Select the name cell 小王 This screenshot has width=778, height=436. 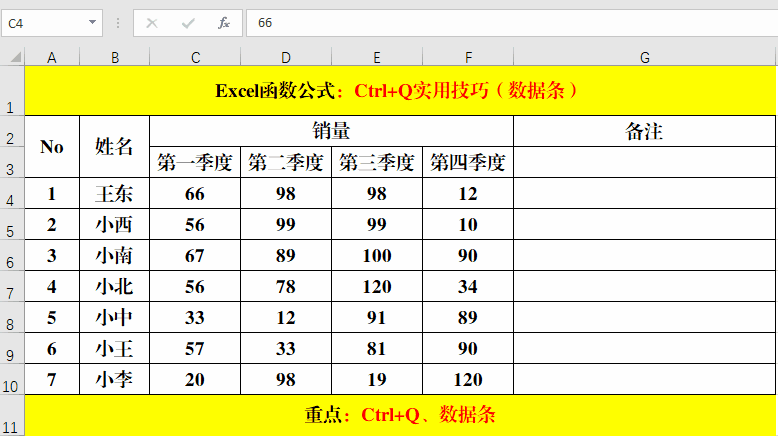pyautogui.click(x=115, y=348)
